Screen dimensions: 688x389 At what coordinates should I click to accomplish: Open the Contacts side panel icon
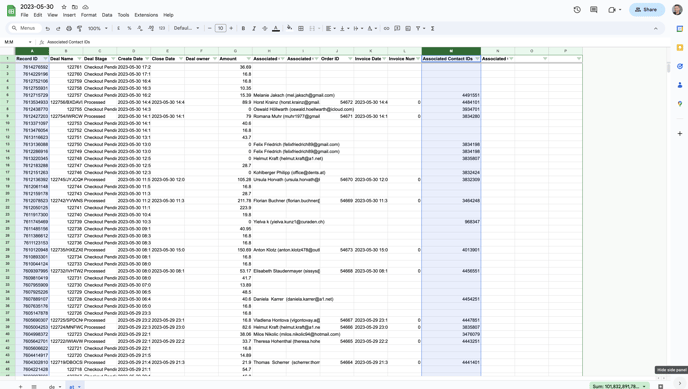(680, 85)
